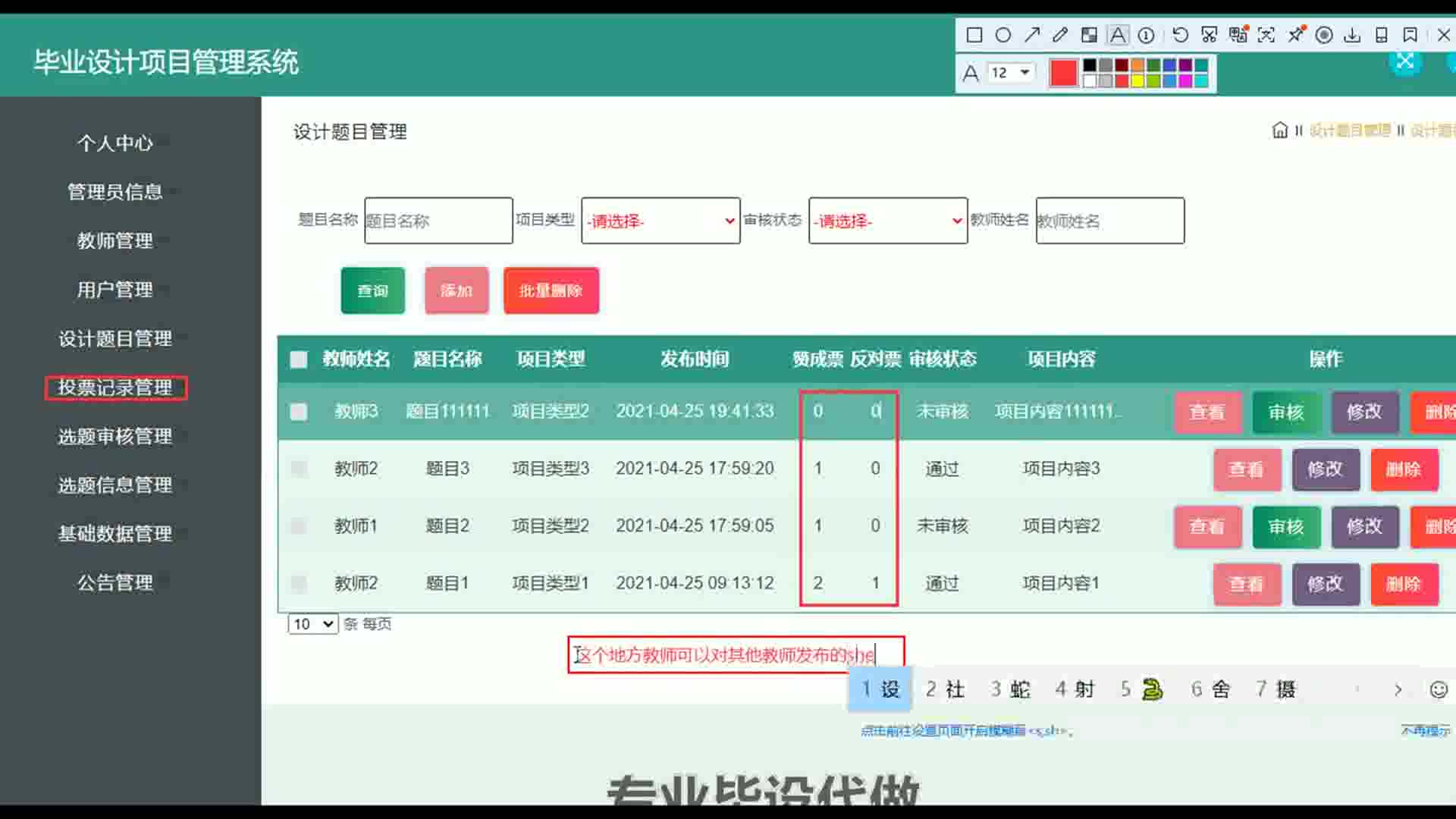Choose the arrow drawing tool

(x=1031, y=35)
